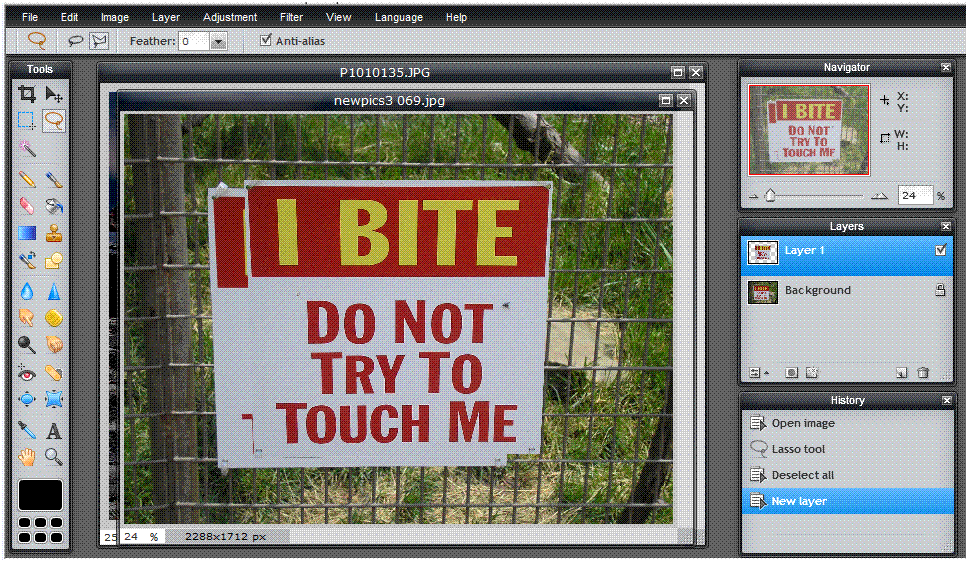Select the Crop tool
This screenshot has height=562, width=968.
click(x=27, y=94)
